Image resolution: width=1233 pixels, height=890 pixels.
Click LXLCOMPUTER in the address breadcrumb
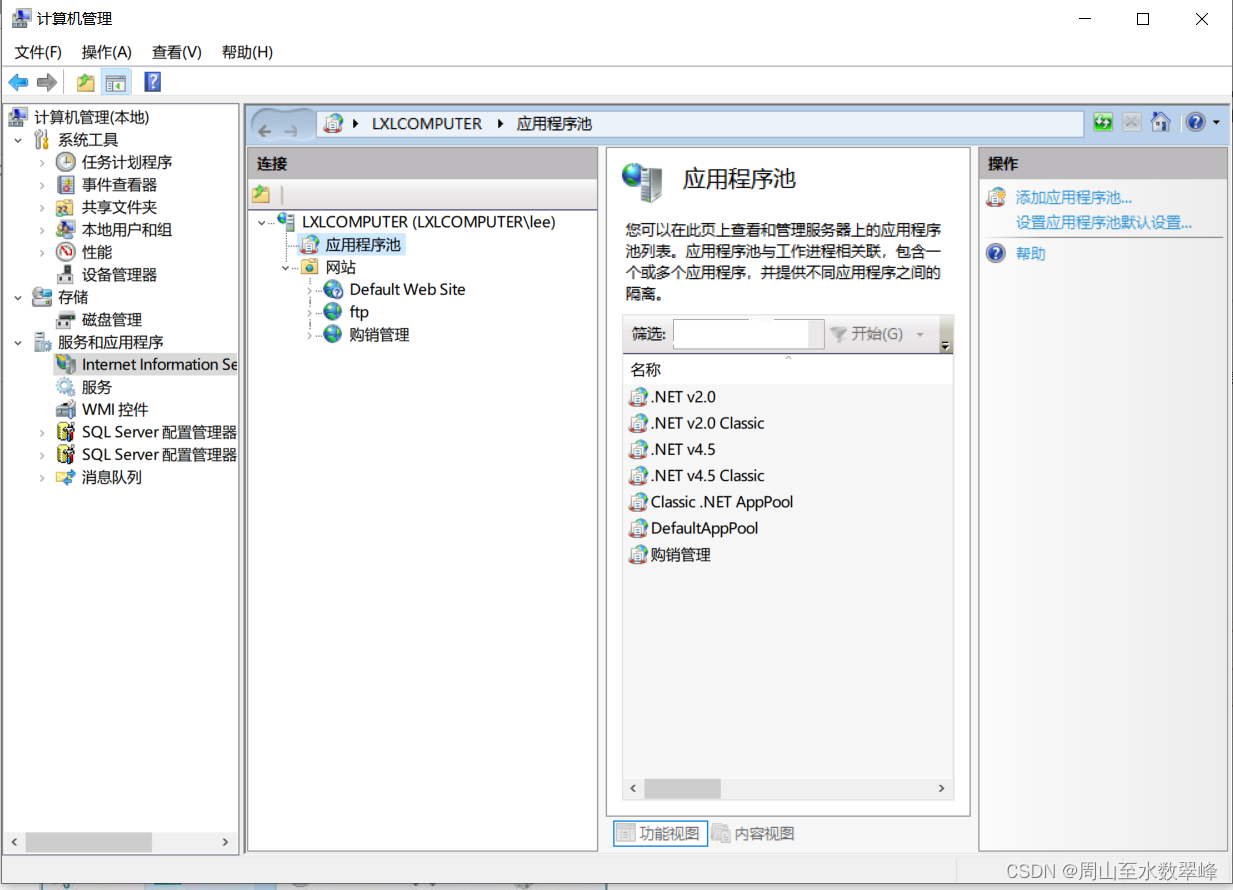427,124
